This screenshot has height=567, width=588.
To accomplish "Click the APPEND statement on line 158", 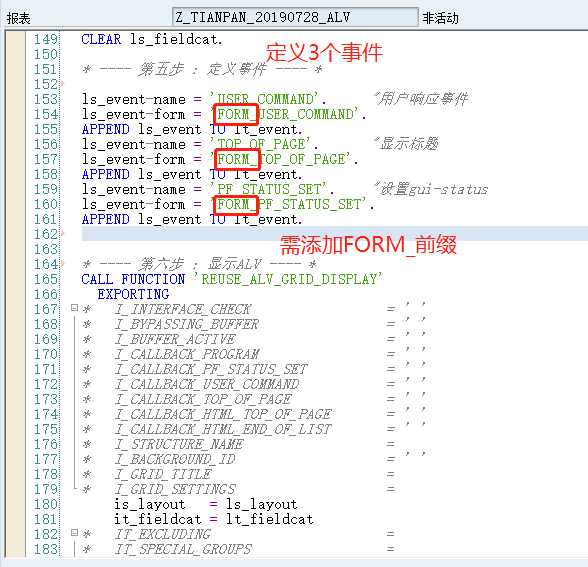I will tap(192, 174).
